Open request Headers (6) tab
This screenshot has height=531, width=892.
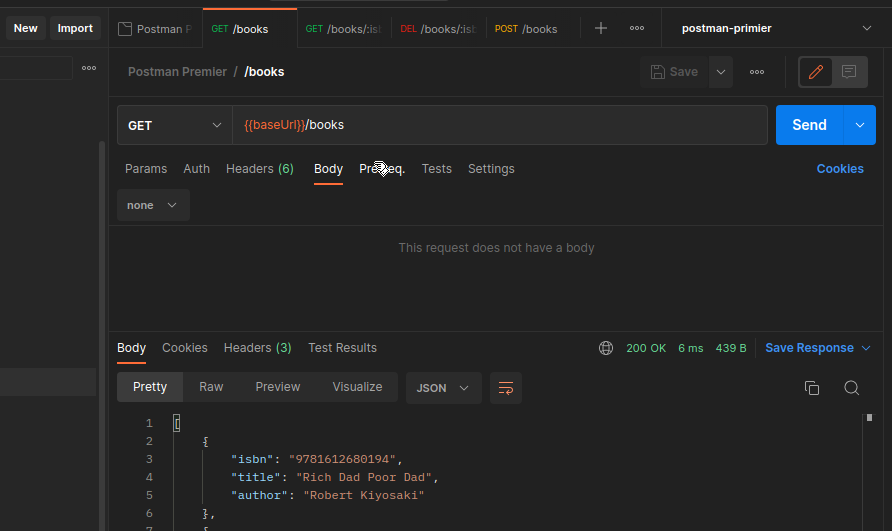click(259, 169)
